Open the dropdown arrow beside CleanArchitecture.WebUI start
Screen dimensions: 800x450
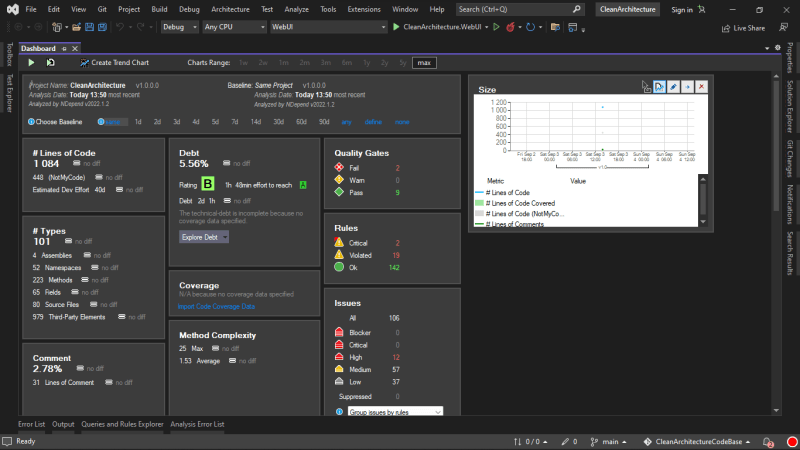pyautogui.click(x=486, y=27)
